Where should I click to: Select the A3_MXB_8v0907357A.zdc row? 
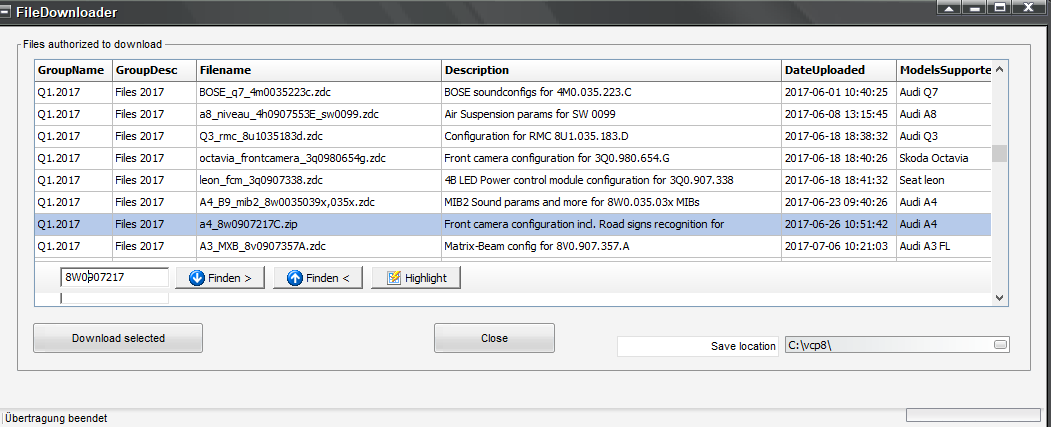point(513,246)
